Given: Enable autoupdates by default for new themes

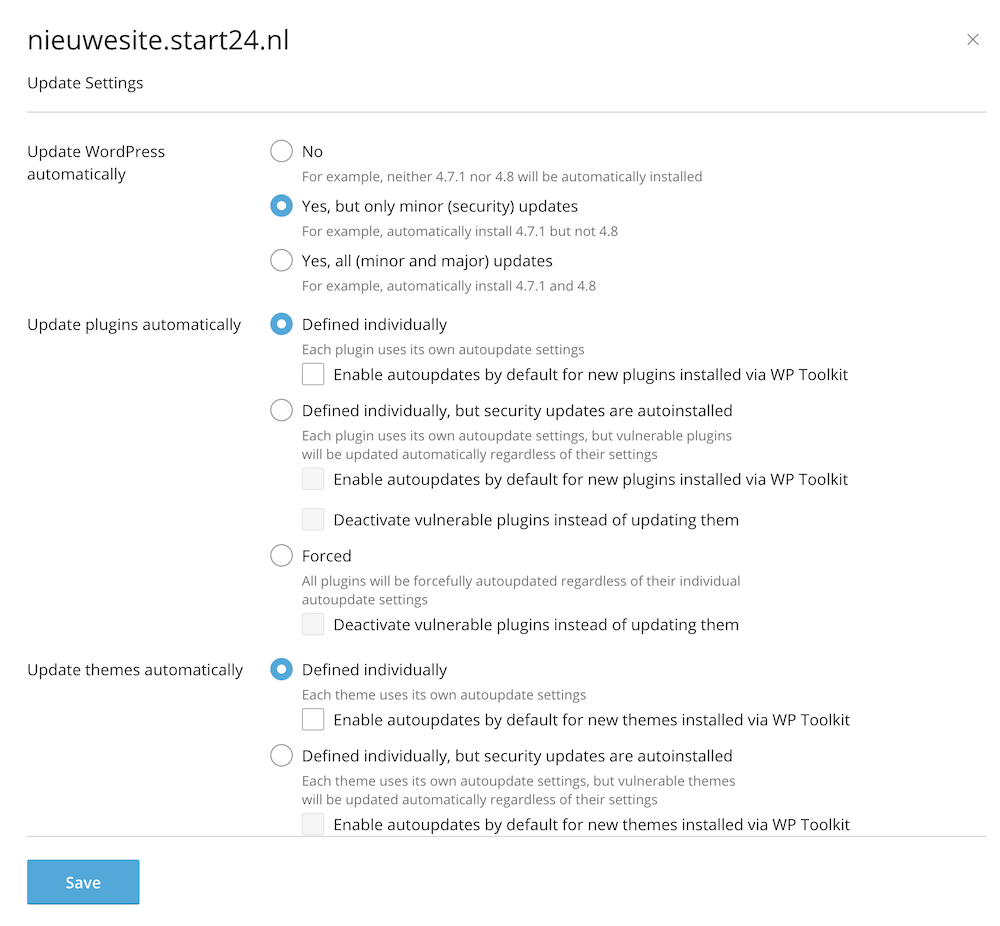Looking at the screenshot, I should [x=314, y=719].
